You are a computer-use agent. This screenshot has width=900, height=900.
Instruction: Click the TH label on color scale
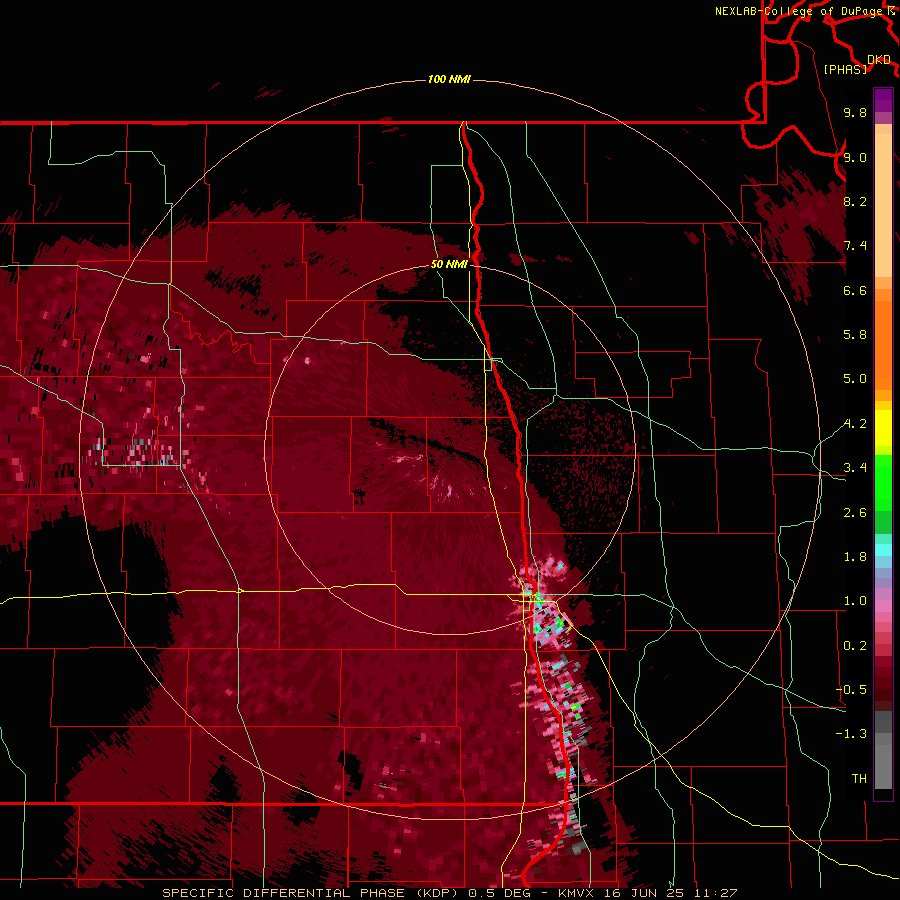tap(859, 779)
